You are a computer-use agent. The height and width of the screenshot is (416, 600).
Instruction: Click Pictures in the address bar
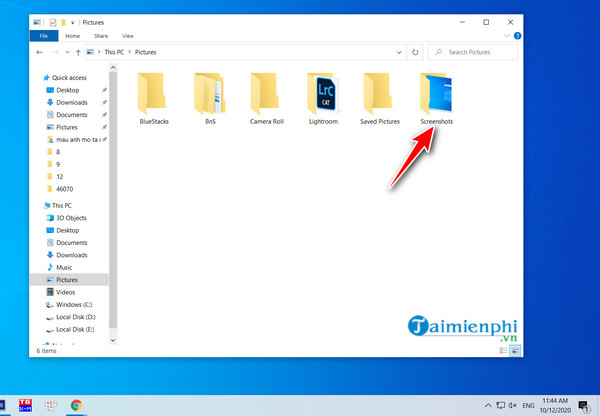click(145, 52)
